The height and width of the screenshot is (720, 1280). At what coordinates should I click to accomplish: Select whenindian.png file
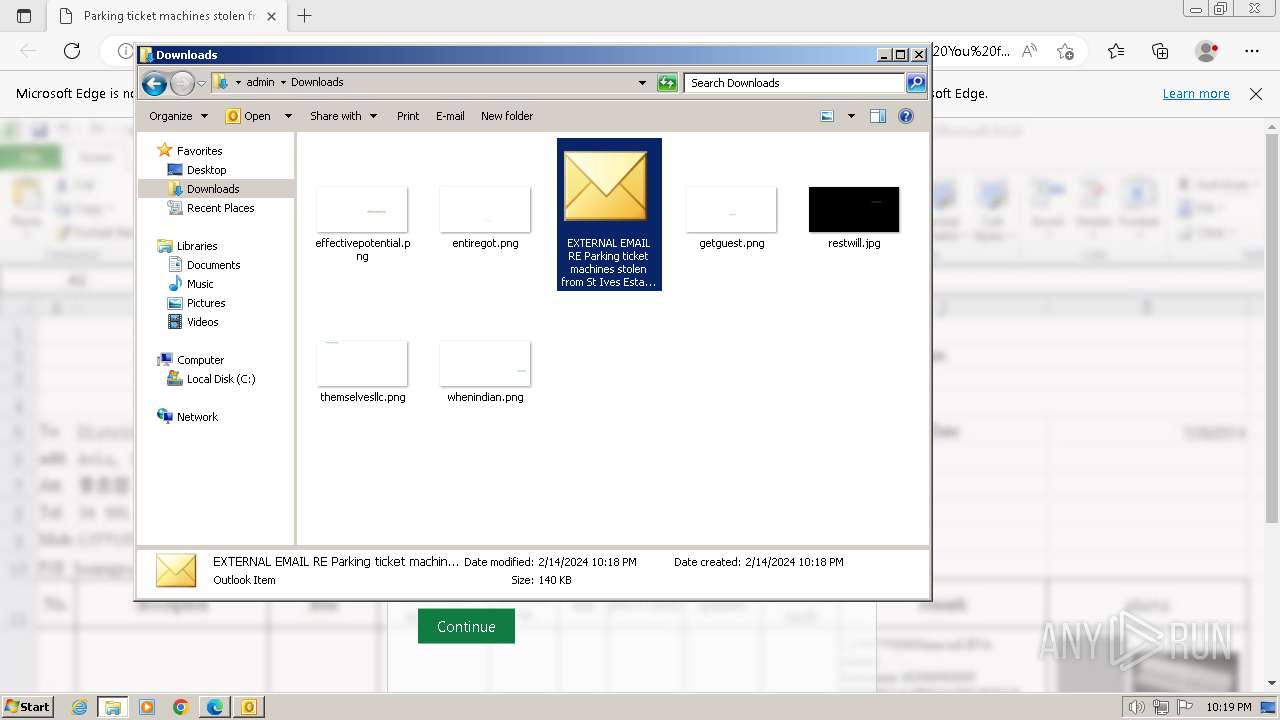[x=485, y=372]
